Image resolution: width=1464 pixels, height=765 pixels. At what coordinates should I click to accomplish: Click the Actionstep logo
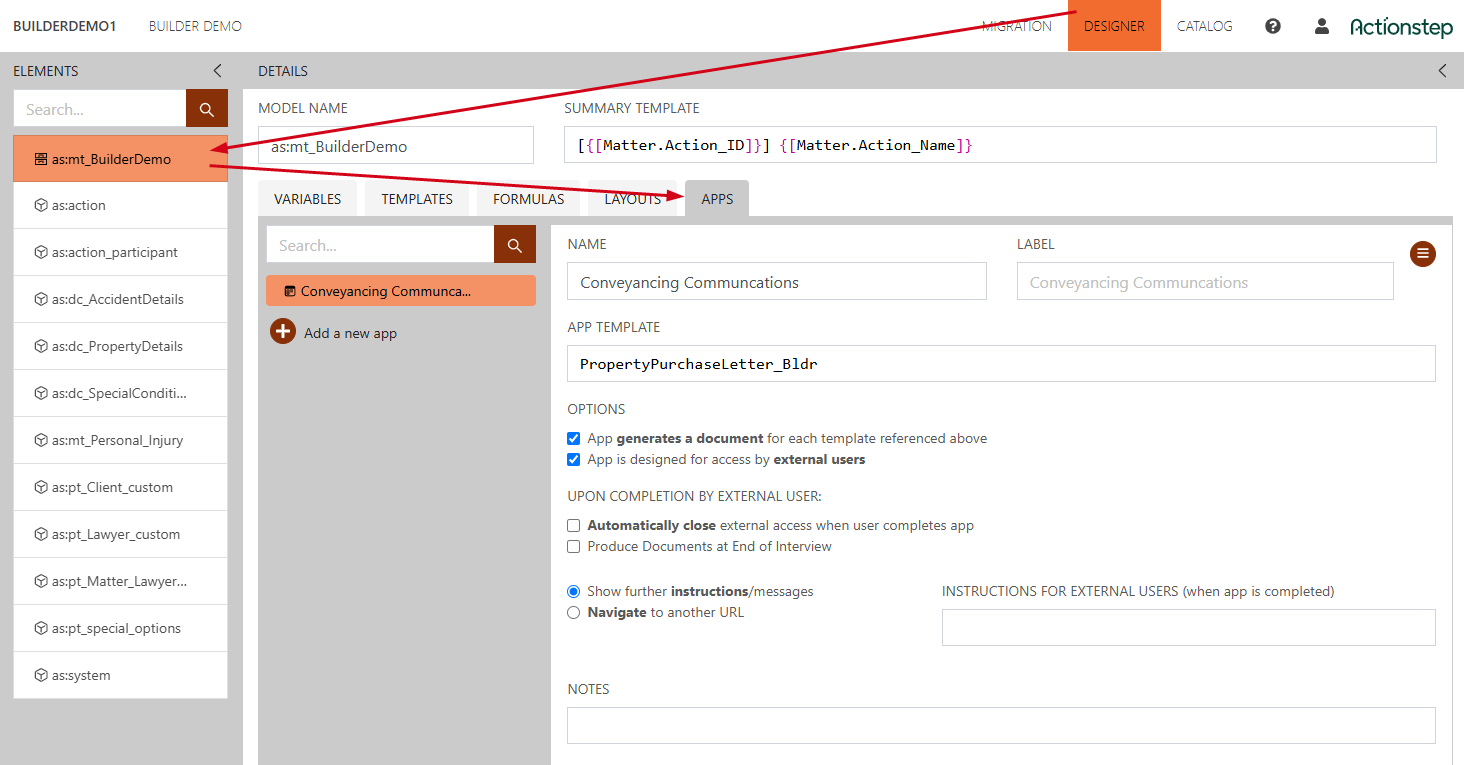(1401, 27)
